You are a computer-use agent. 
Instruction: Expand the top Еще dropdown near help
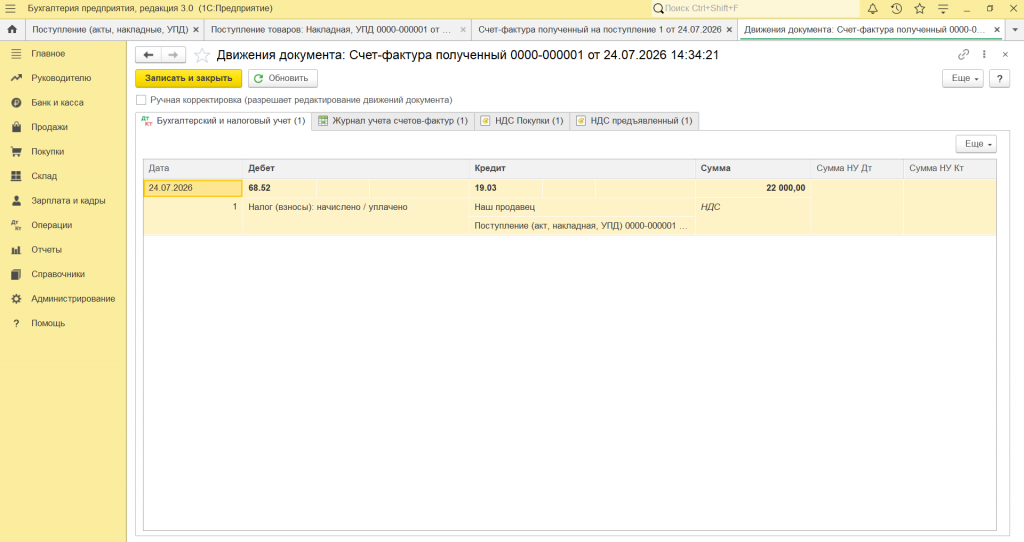[963, 78]
